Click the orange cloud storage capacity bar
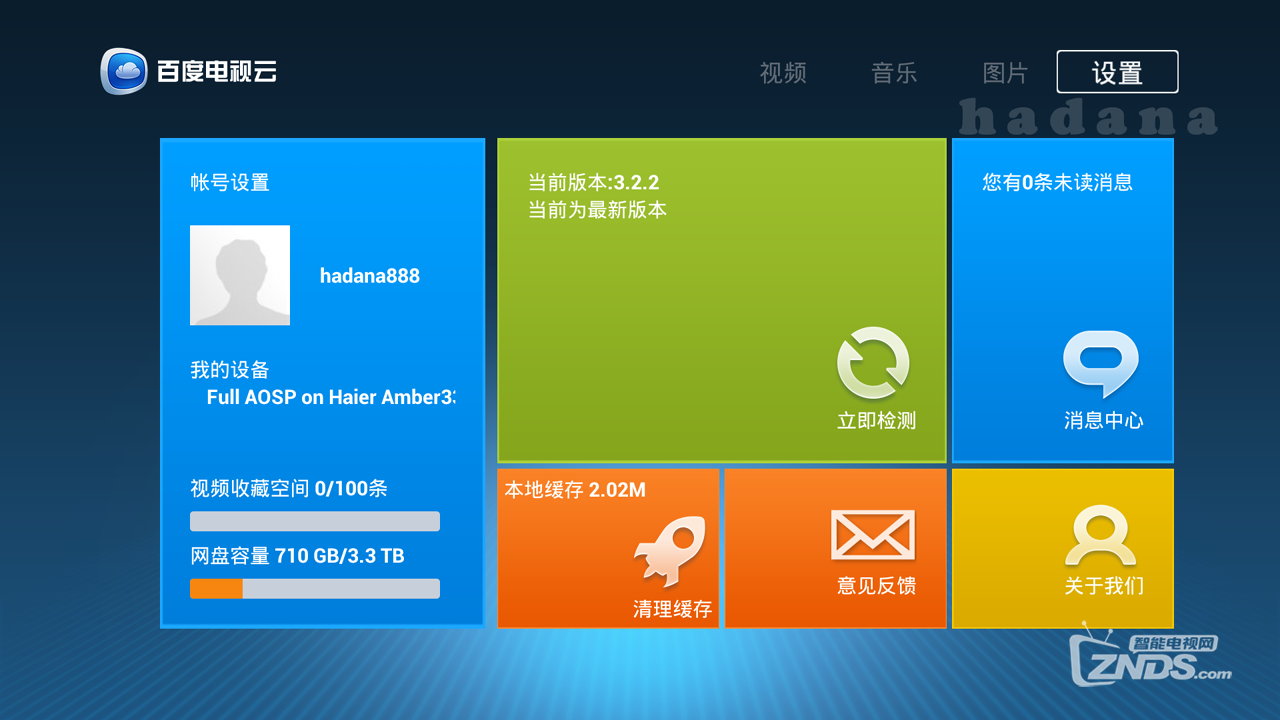The height and width of the screenshot is (720, 1280). [315, 588]
